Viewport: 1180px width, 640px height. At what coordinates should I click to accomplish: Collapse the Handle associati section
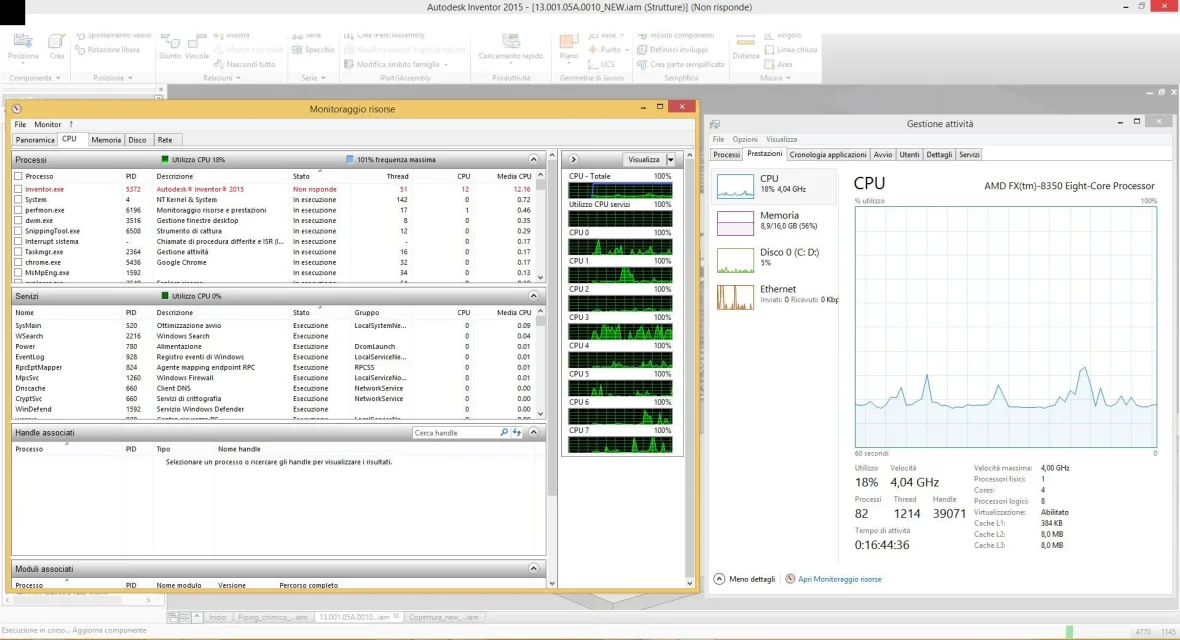tap(534, 432)
